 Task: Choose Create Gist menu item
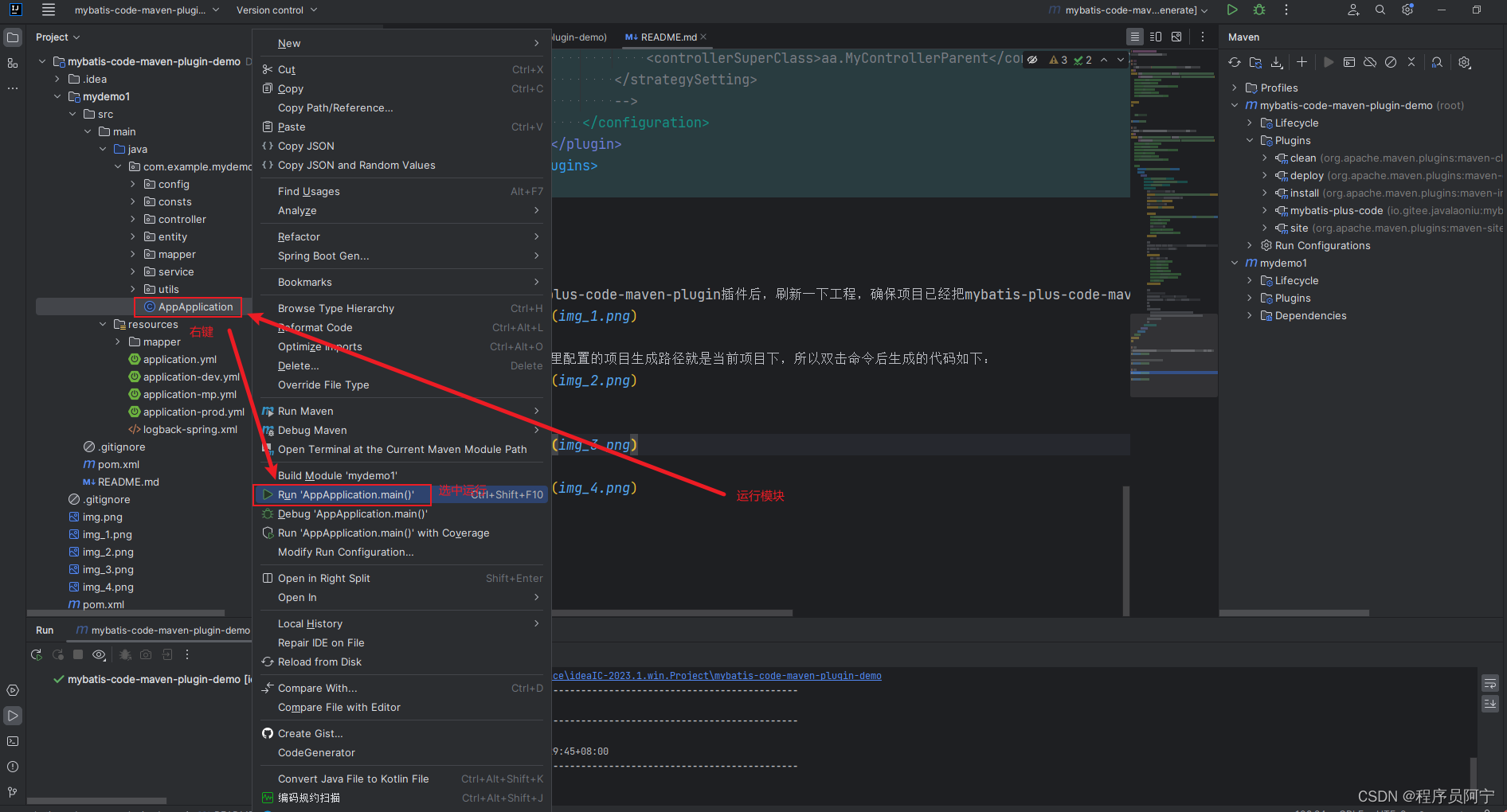pos(402,733)
